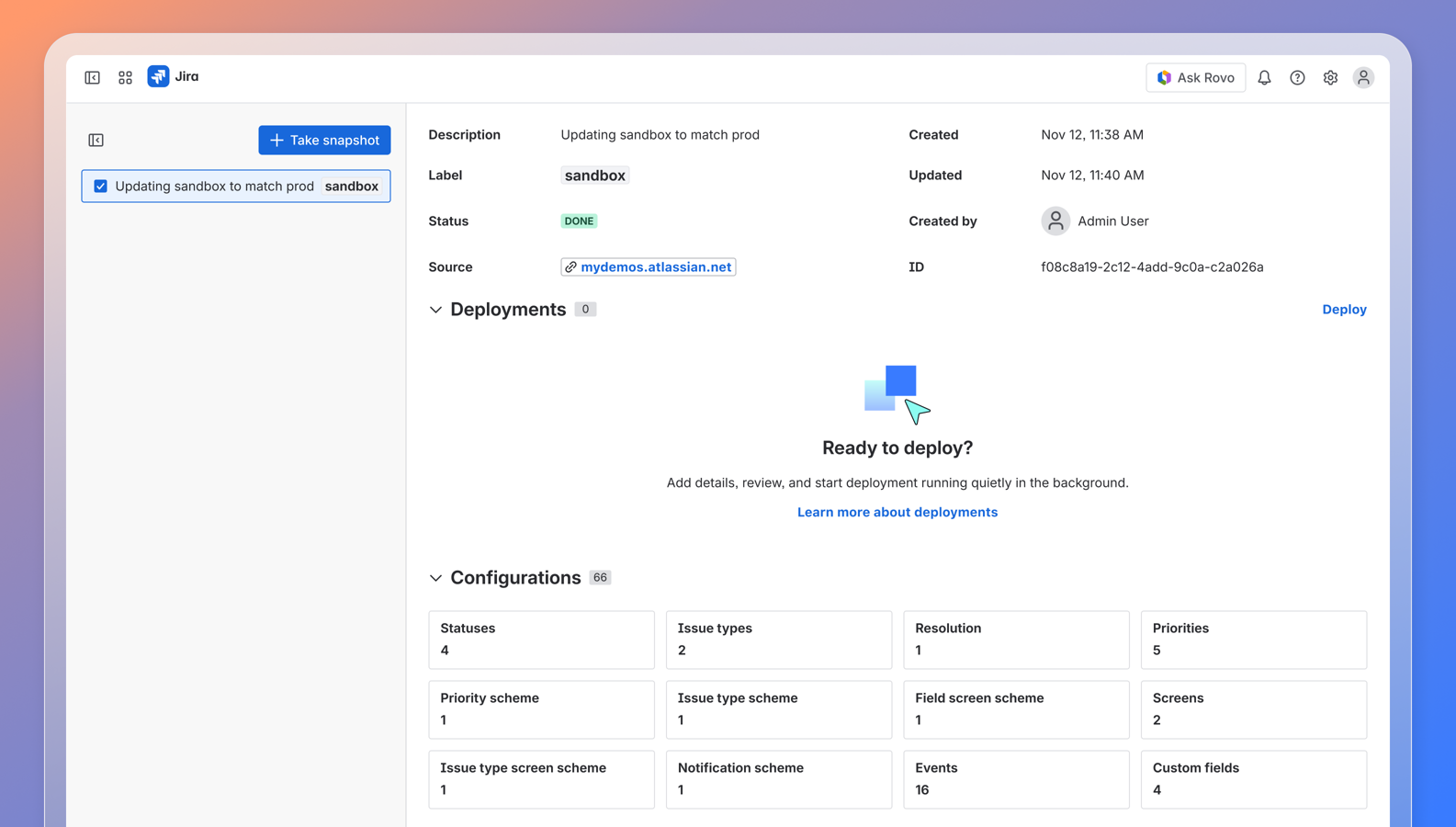Click the Ready to deploy illustration
The image size is (1456, 827).
pos(897,394)
